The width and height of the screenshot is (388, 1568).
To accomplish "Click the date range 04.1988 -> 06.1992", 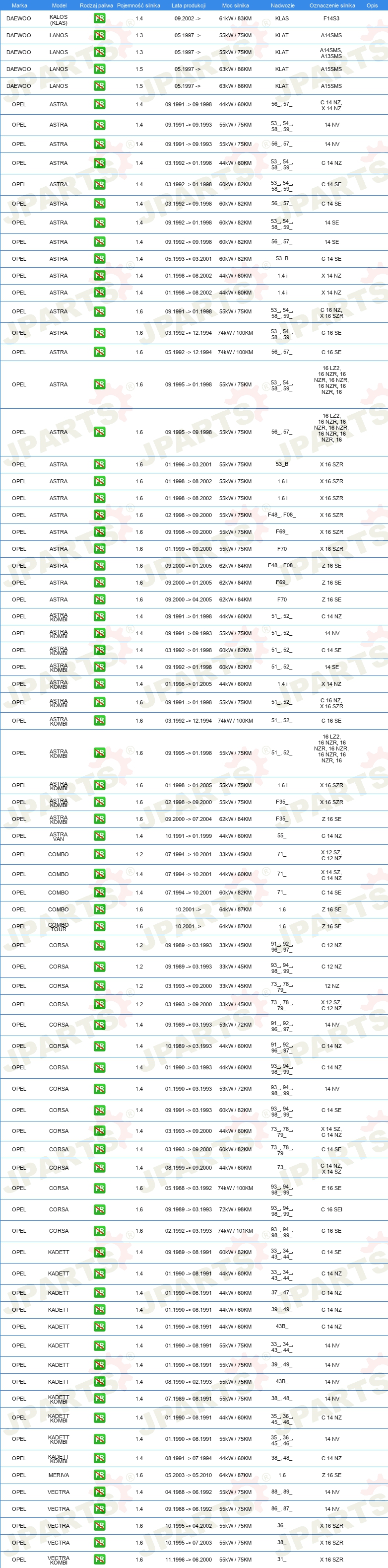I will point(189,1493).
